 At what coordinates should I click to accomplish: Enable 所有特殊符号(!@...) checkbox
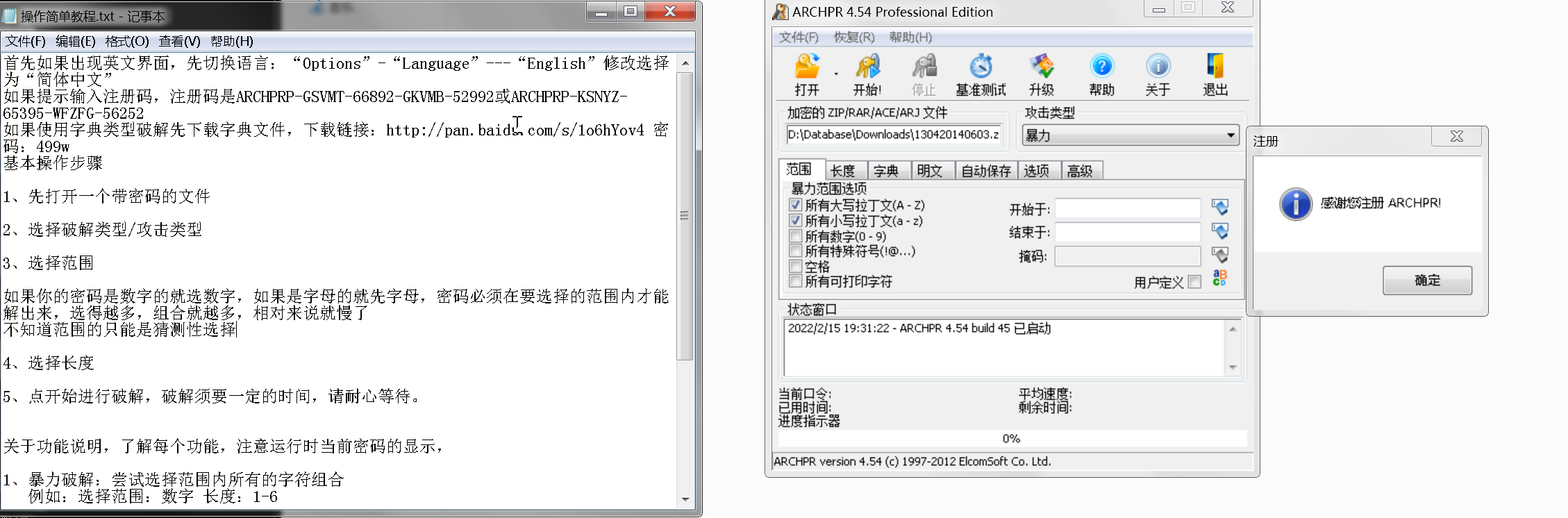(796, 251)
